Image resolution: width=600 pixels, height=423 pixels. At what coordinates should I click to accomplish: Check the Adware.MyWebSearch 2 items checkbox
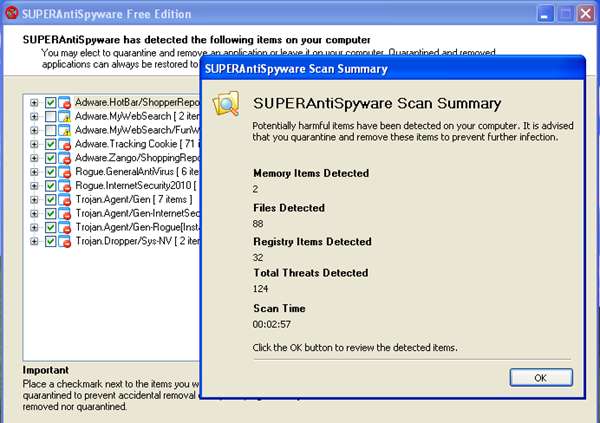click(51, 116)
